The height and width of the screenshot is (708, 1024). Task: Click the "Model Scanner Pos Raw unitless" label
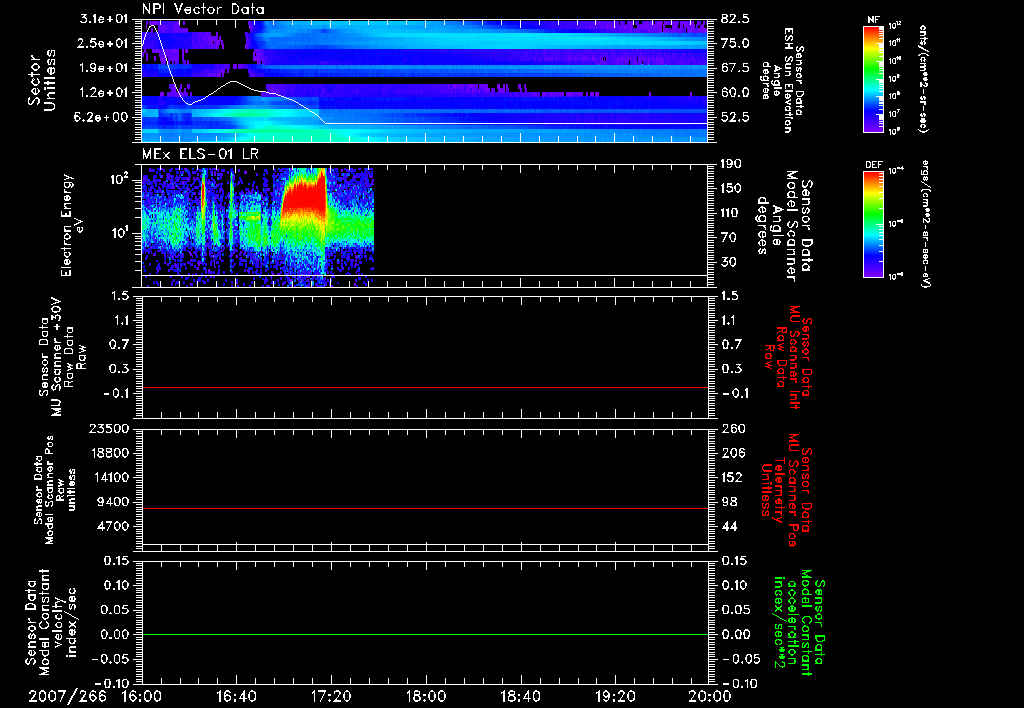[x=55, y=490]
